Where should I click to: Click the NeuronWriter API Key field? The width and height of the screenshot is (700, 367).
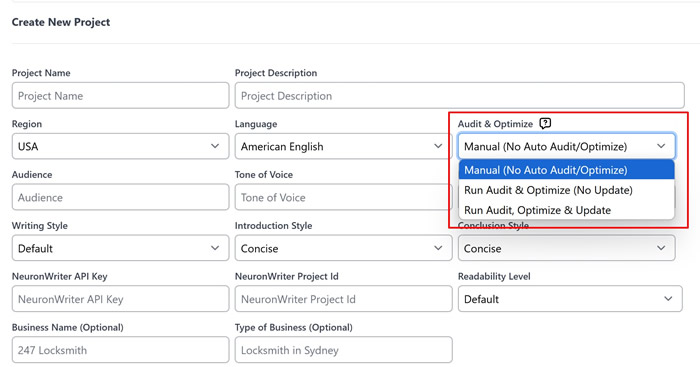[121, 299]
